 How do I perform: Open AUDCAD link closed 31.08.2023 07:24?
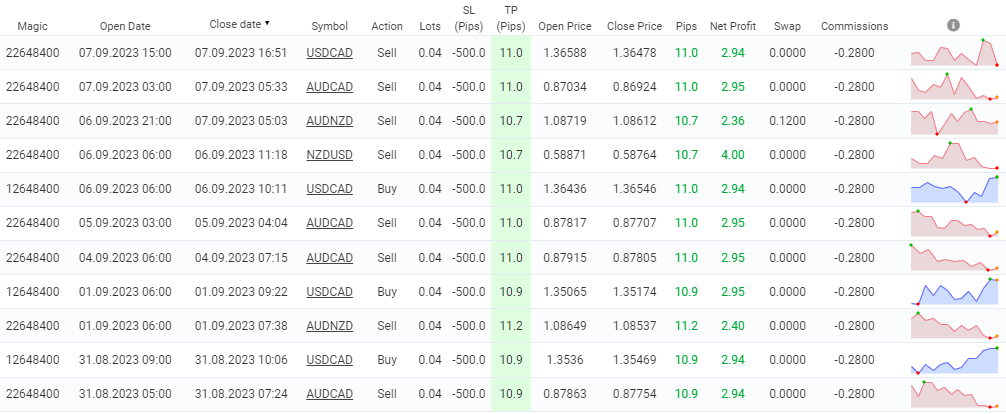click(330, 393)
